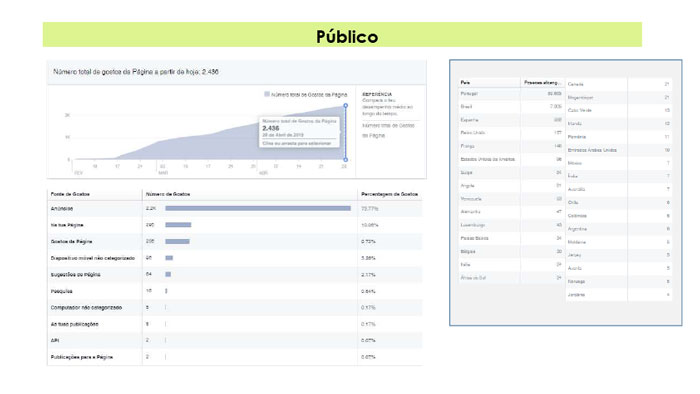This screenshot has width=700, height=394.
Task: Click the bar in the 'Na tua Página' row
Action: coord(178,225)
